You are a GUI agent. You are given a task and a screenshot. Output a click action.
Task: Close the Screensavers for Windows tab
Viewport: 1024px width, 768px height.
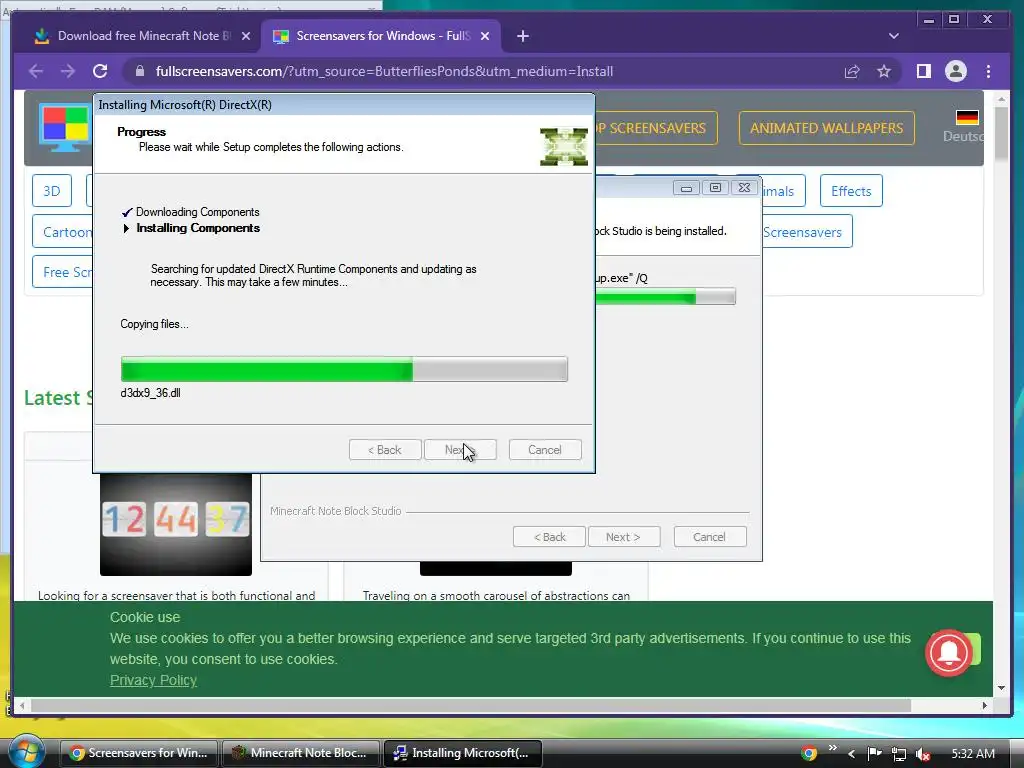click(485, 36)
